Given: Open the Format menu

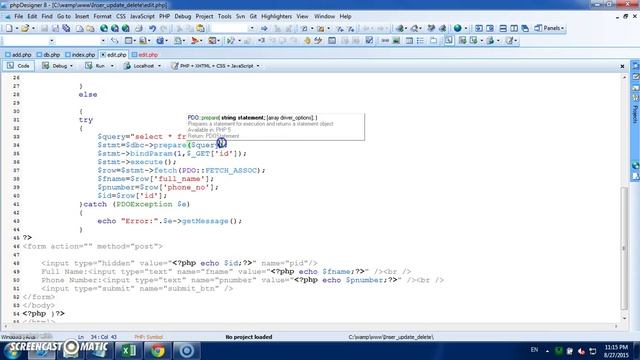Looking at the screenshot, I should coord(102,16).
